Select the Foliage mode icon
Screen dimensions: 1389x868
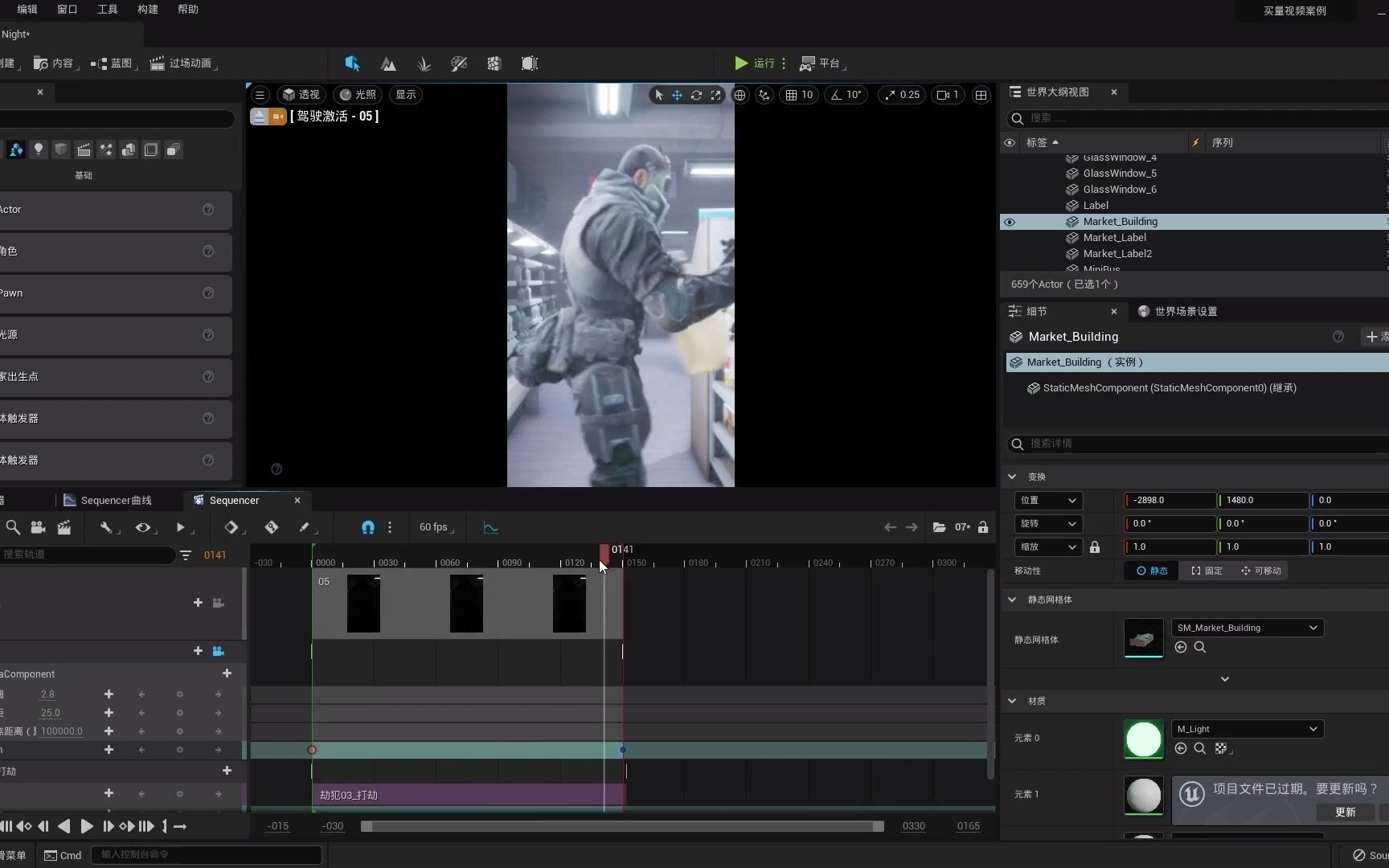coord(424,63)
